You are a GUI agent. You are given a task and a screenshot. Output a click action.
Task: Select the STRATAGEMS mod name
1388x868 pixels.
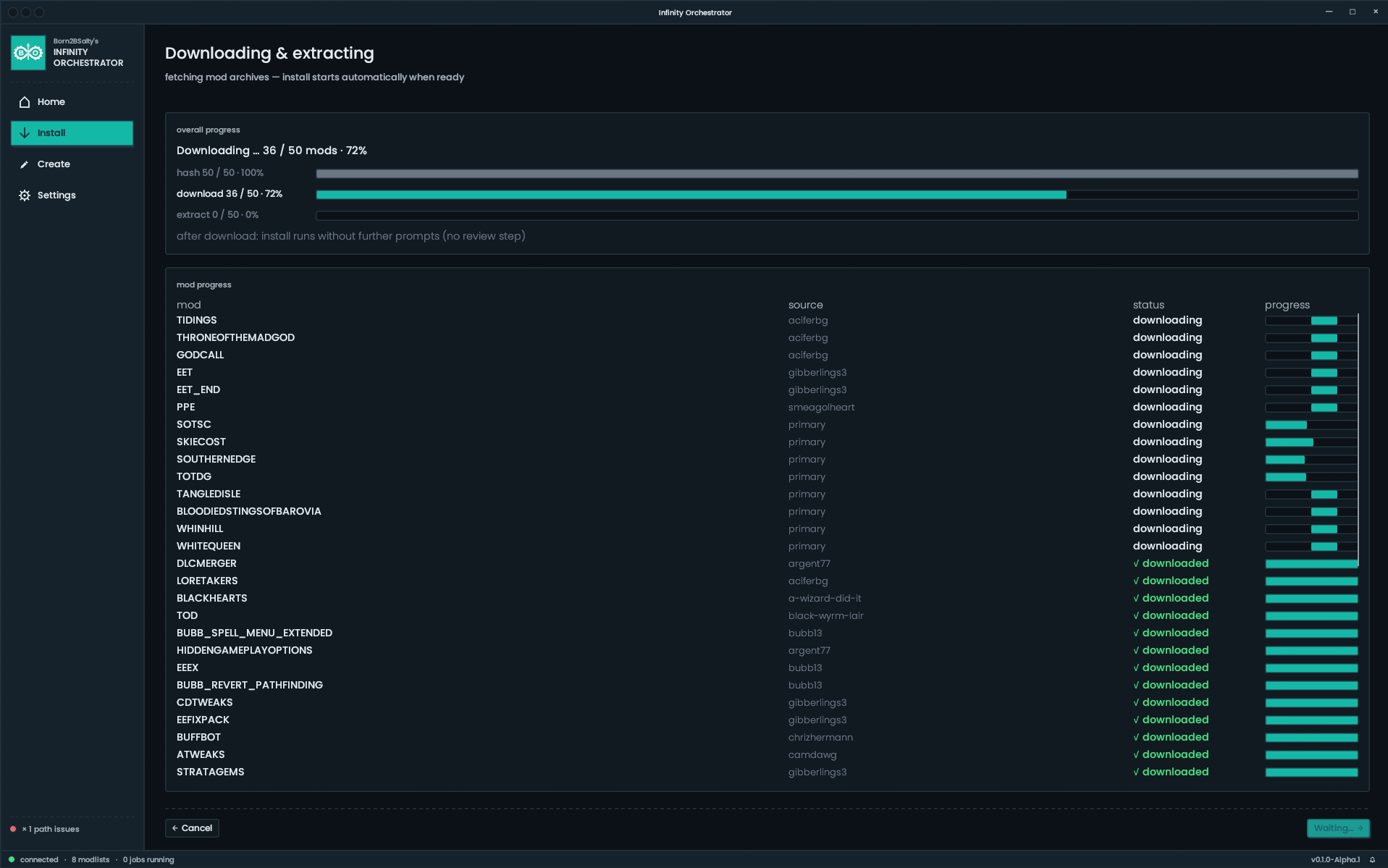point(211,772)
